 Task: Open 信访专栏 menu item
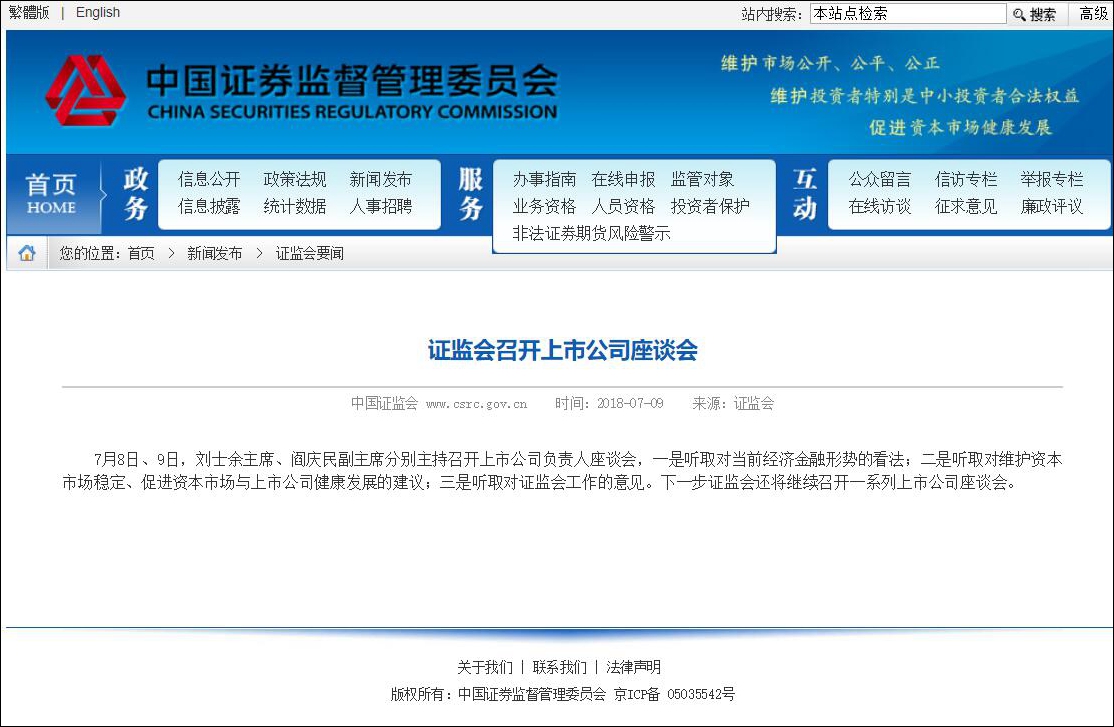966,179
